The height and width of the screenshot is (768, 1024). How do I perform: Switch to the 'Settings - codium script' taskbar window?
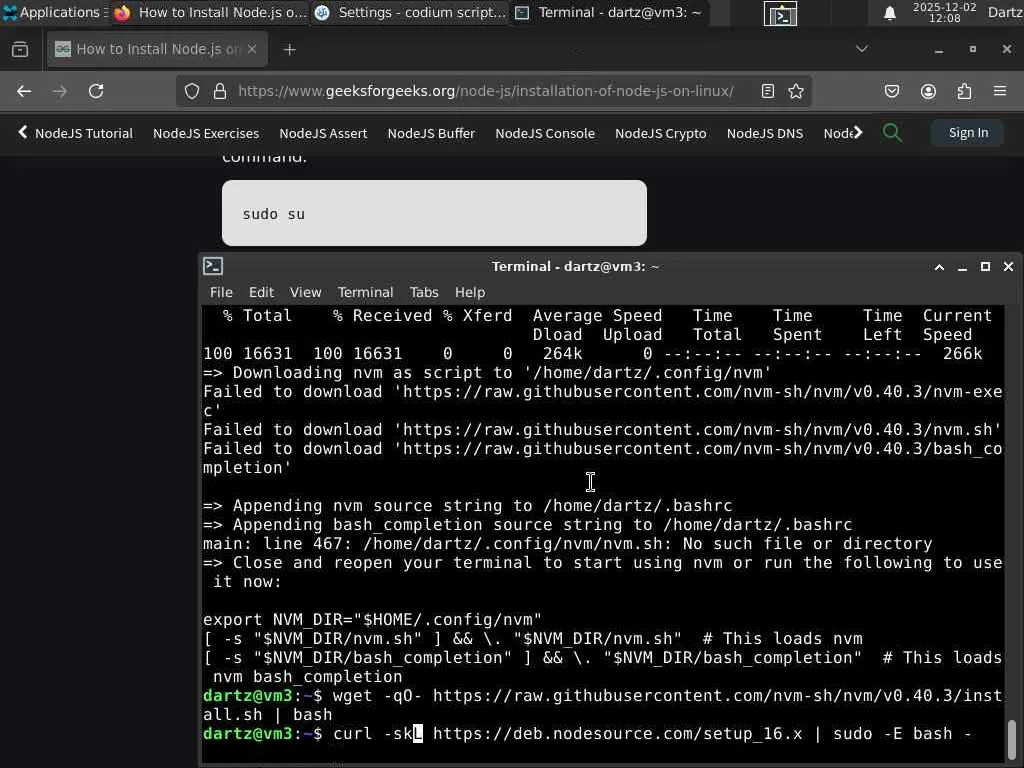410,12
